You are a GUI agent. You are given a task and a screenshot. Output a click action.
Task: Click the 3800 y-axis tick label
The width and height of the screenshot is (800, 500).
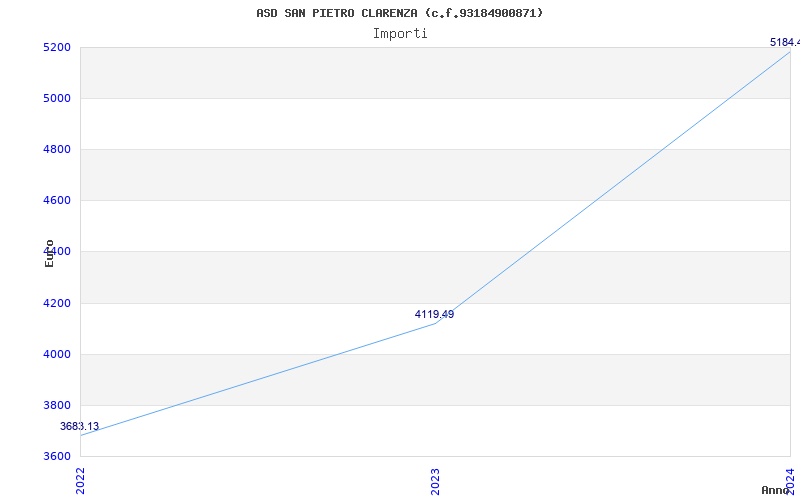pos(56,406)
